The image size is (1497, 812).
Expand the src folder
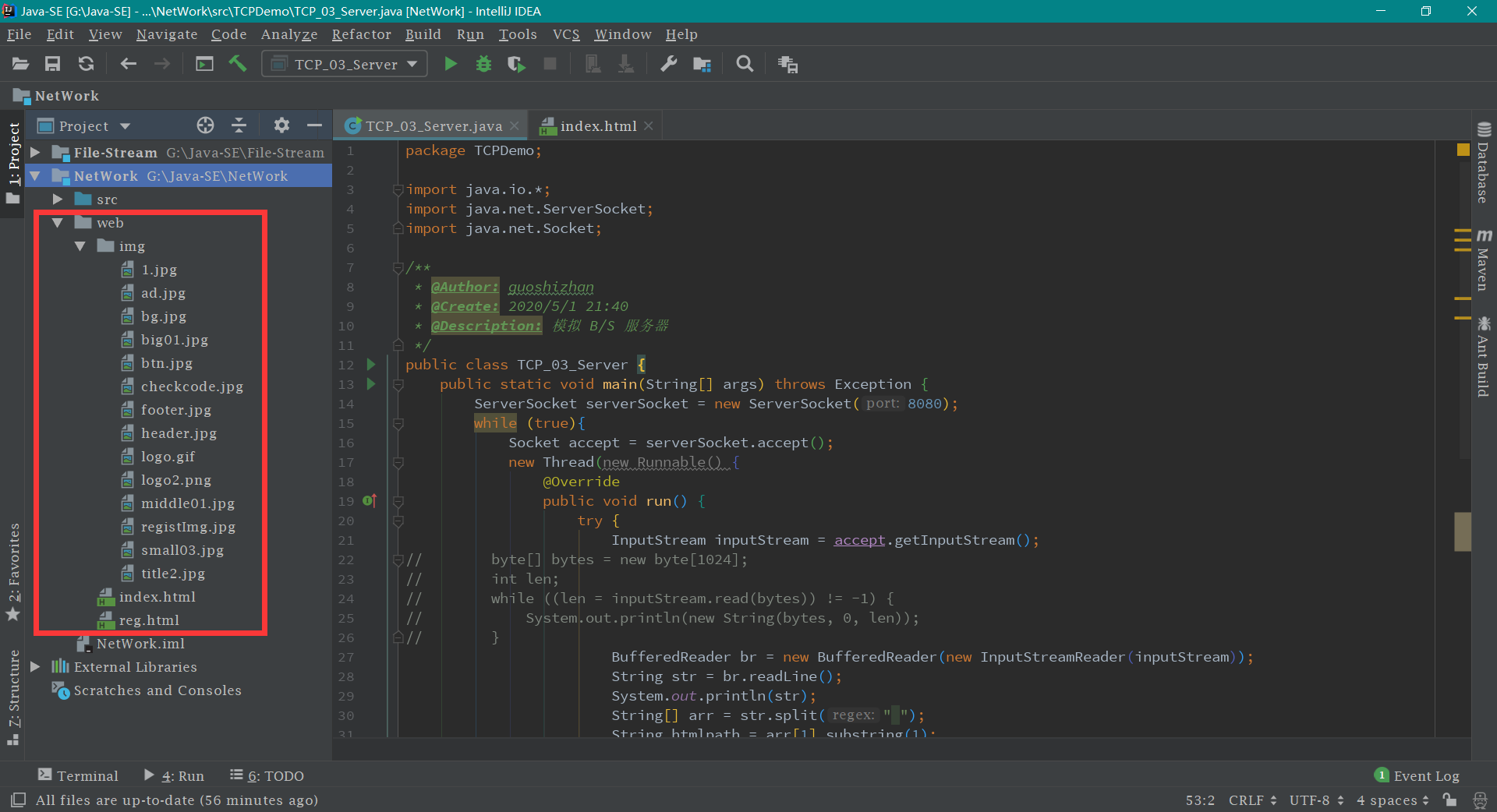click(58, 199)
